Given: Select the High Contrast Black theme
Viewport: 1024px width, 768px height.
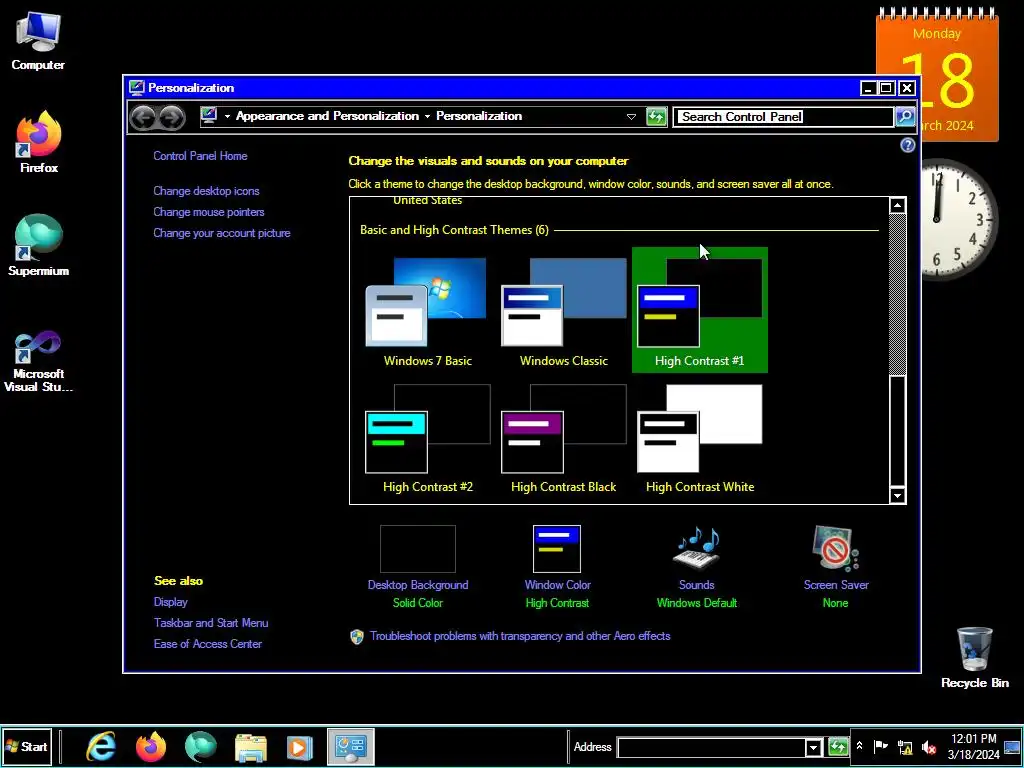Looking at the screenshot, I should pyautogui.click(x=564, y=438).
